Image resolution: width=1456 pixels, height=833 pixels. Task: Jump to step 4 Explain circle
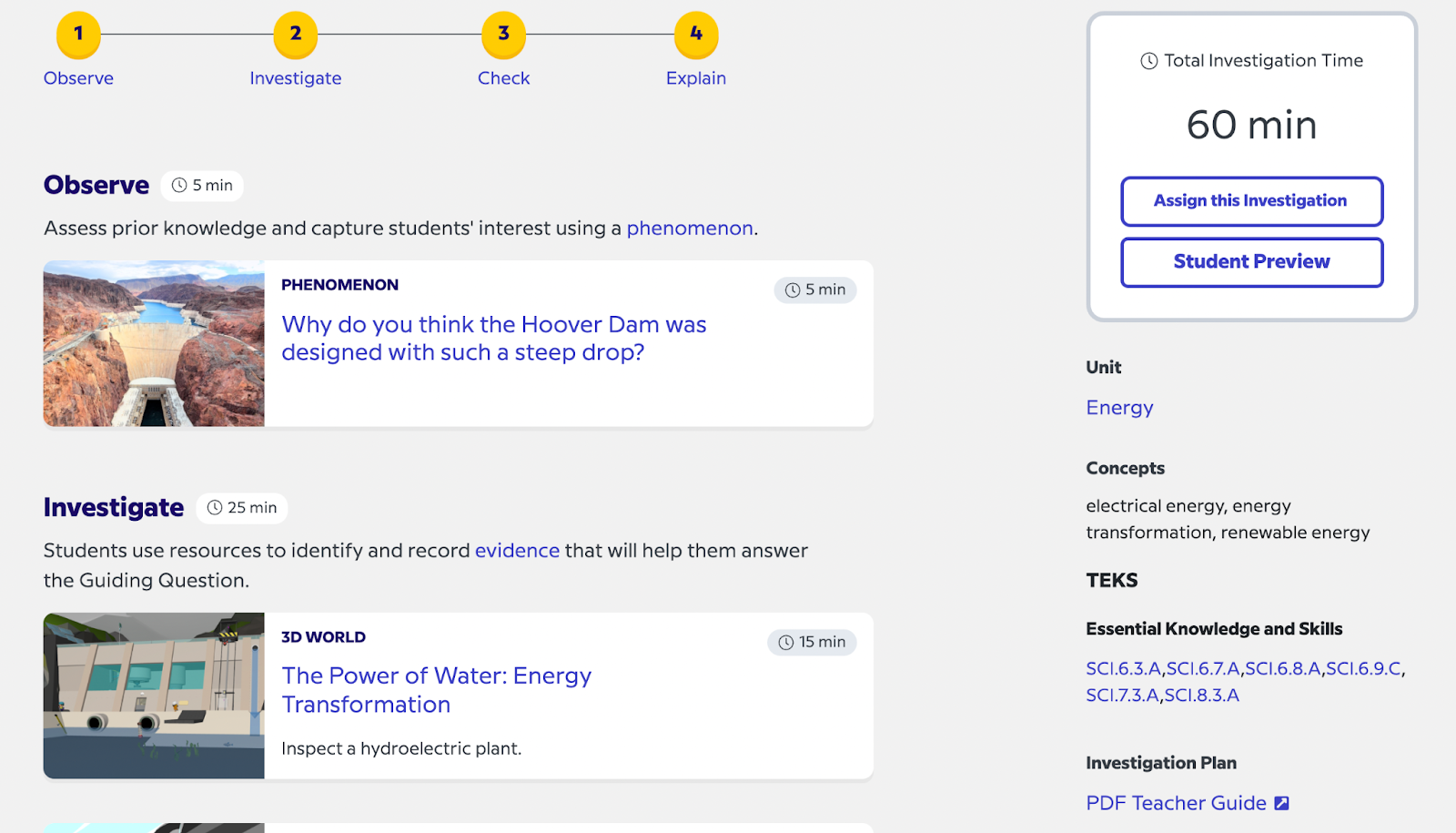tap(696, 35)
